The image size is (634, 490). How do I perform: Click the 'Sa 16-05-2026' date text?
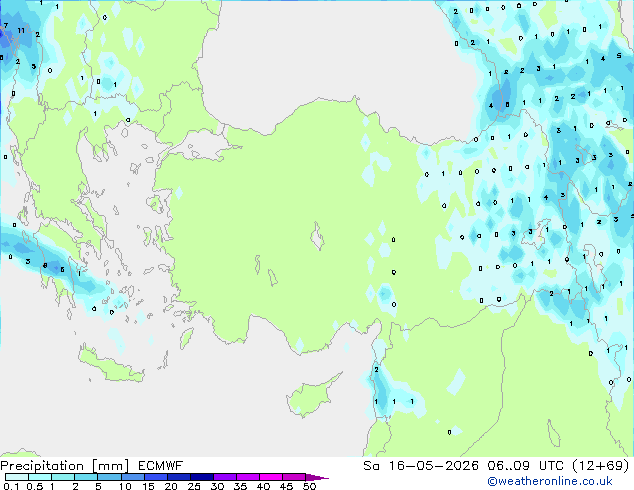(x=421, y=466)
